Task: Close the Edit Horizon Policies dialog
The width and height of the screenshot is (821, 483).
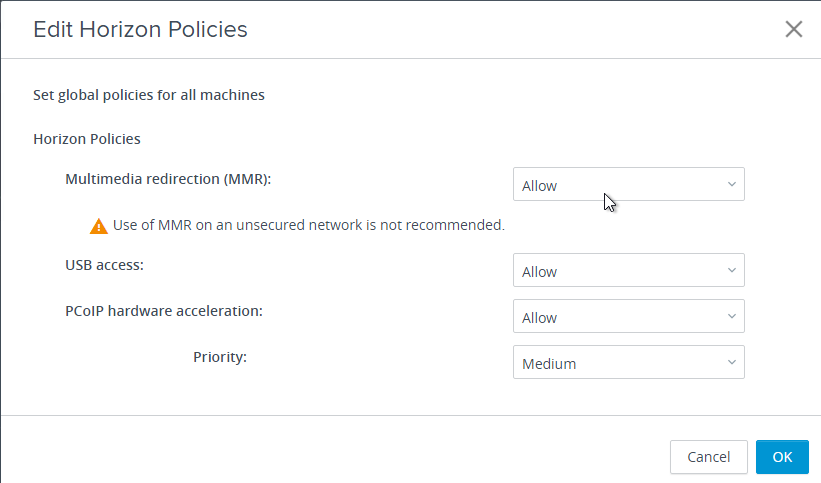Action: [794, 29]
